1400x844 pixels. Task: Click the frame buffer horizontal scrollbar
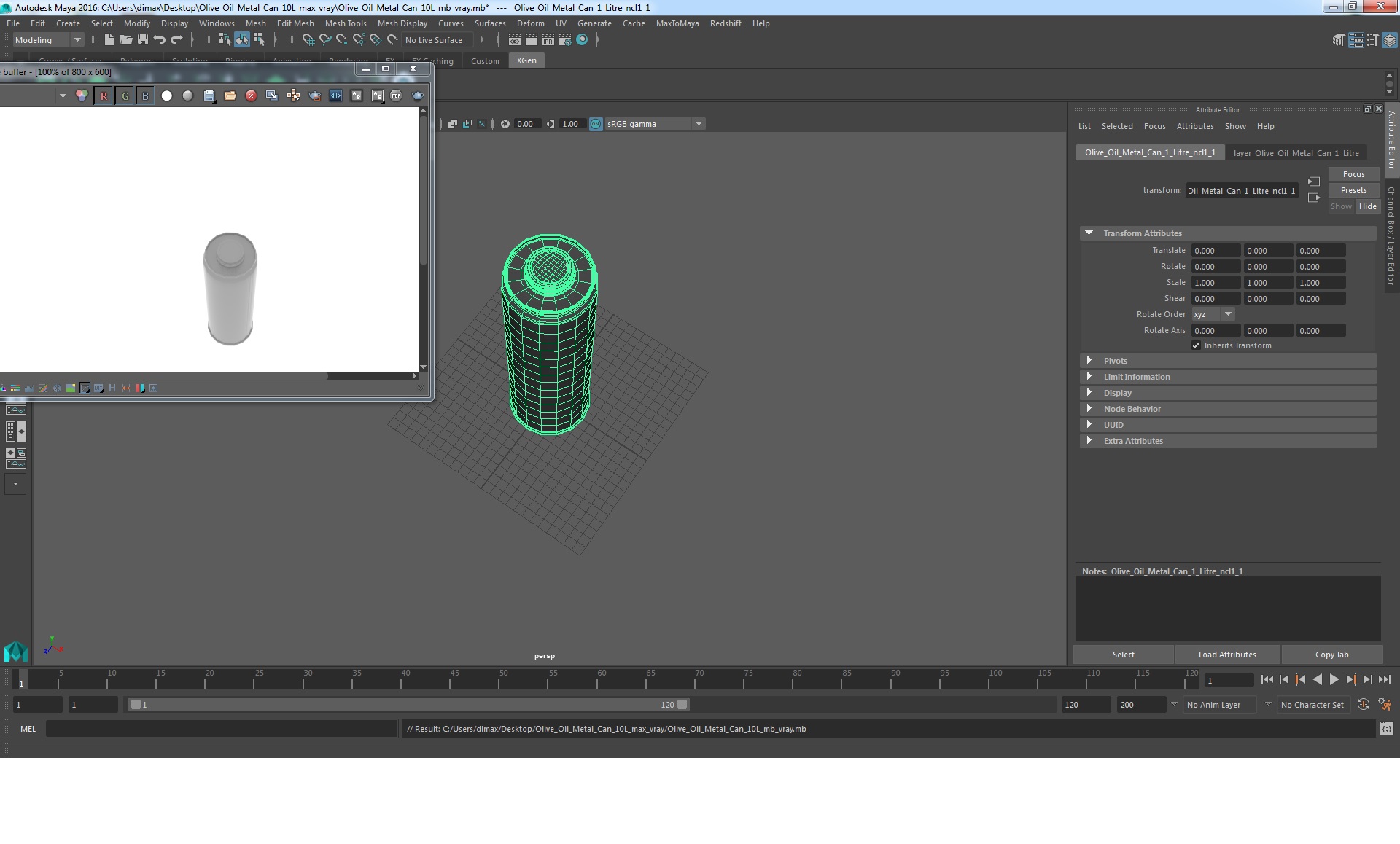pos(165,376)
